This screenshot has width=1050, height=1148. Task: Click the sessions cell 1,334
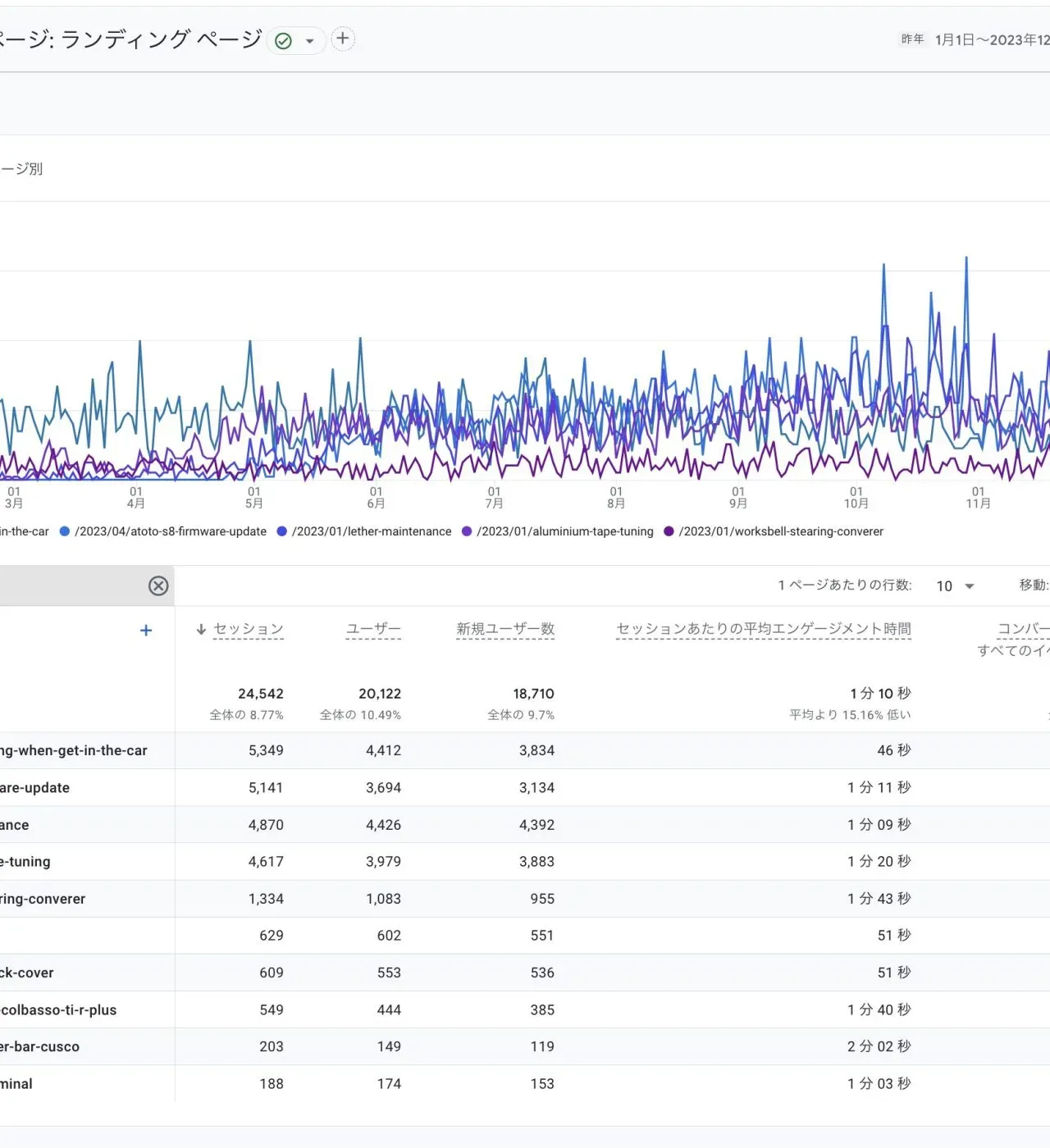(x=266, y=899)
